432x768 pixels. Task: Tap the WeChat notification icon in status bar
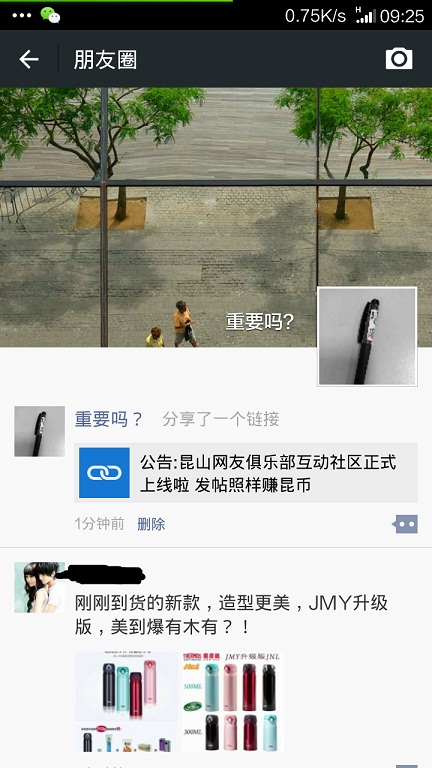(50, 15)
